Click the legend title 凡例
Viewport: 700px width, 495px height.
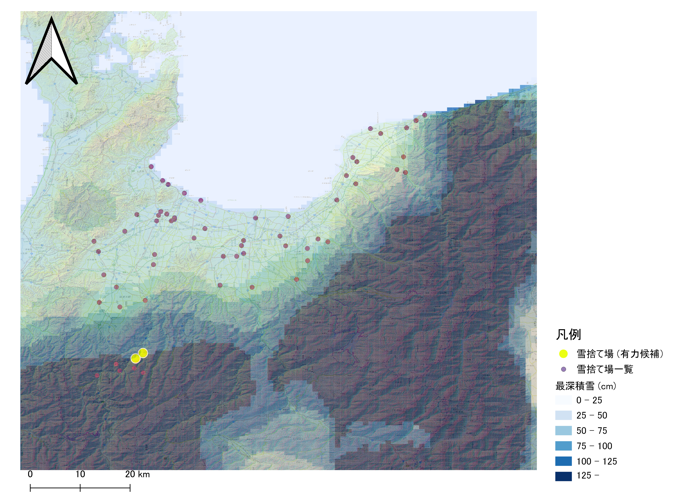coord(568,334)
